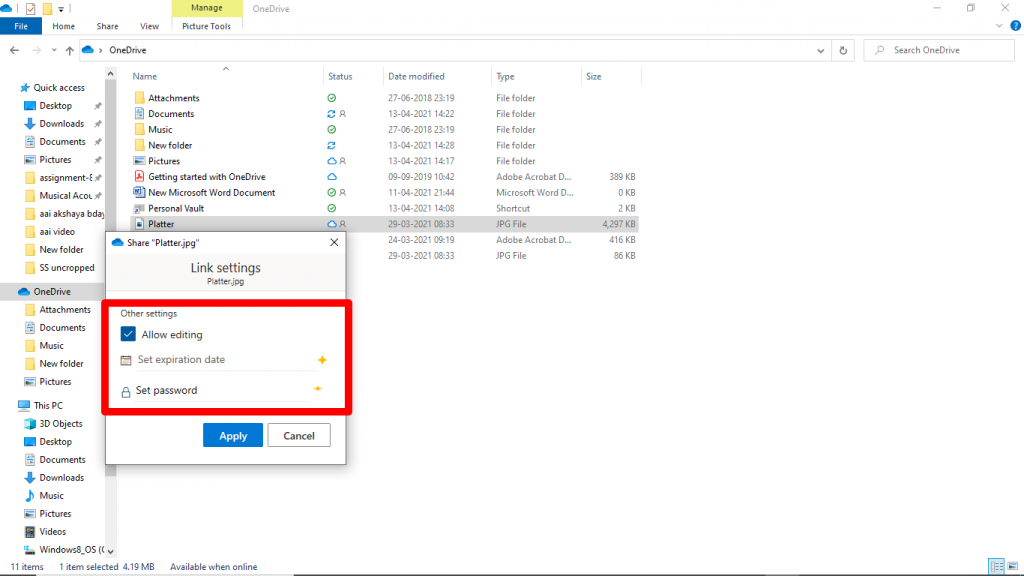Viewport: 1024px width, 576px height.
Task: Click inside the Search OneDrive box
Action: click(938, 50)
